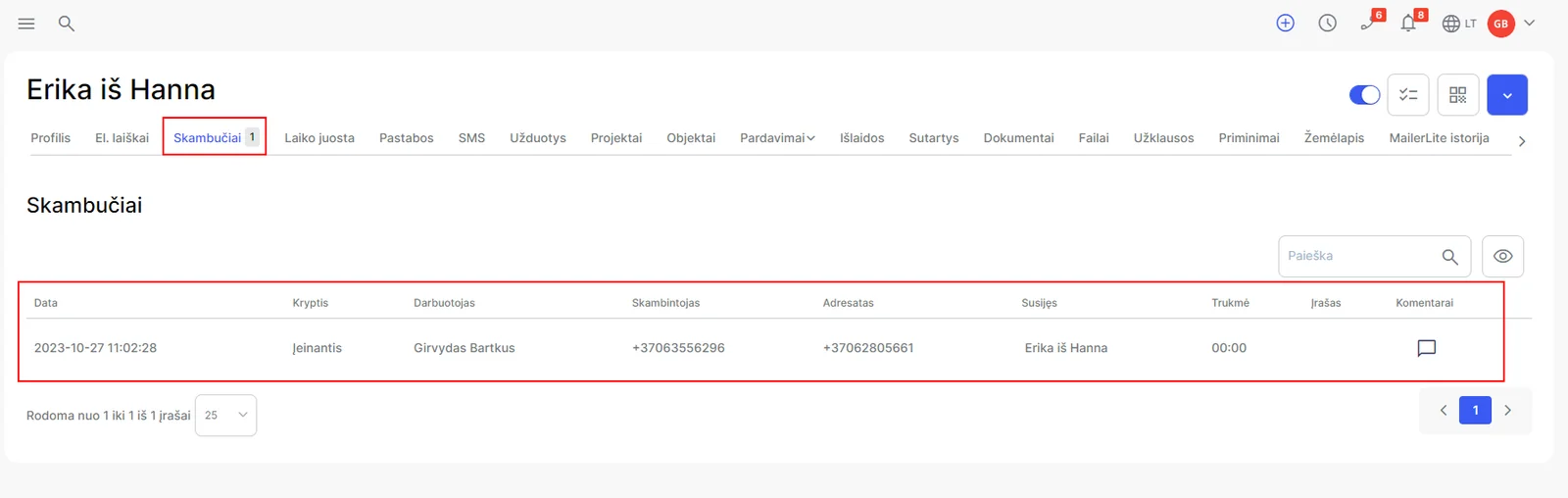The image size is (1568, 498).
Task: Click the Trukmė column header
Action: 1231,303
